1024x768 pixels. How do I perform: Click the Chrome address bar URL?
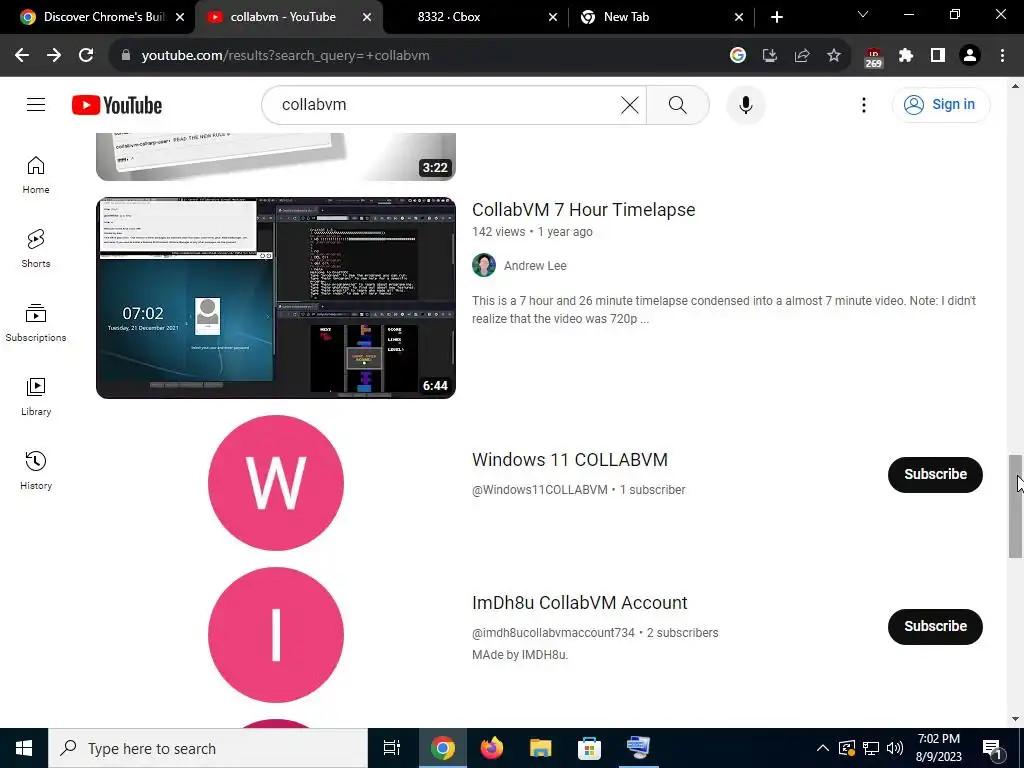point(285,56)
